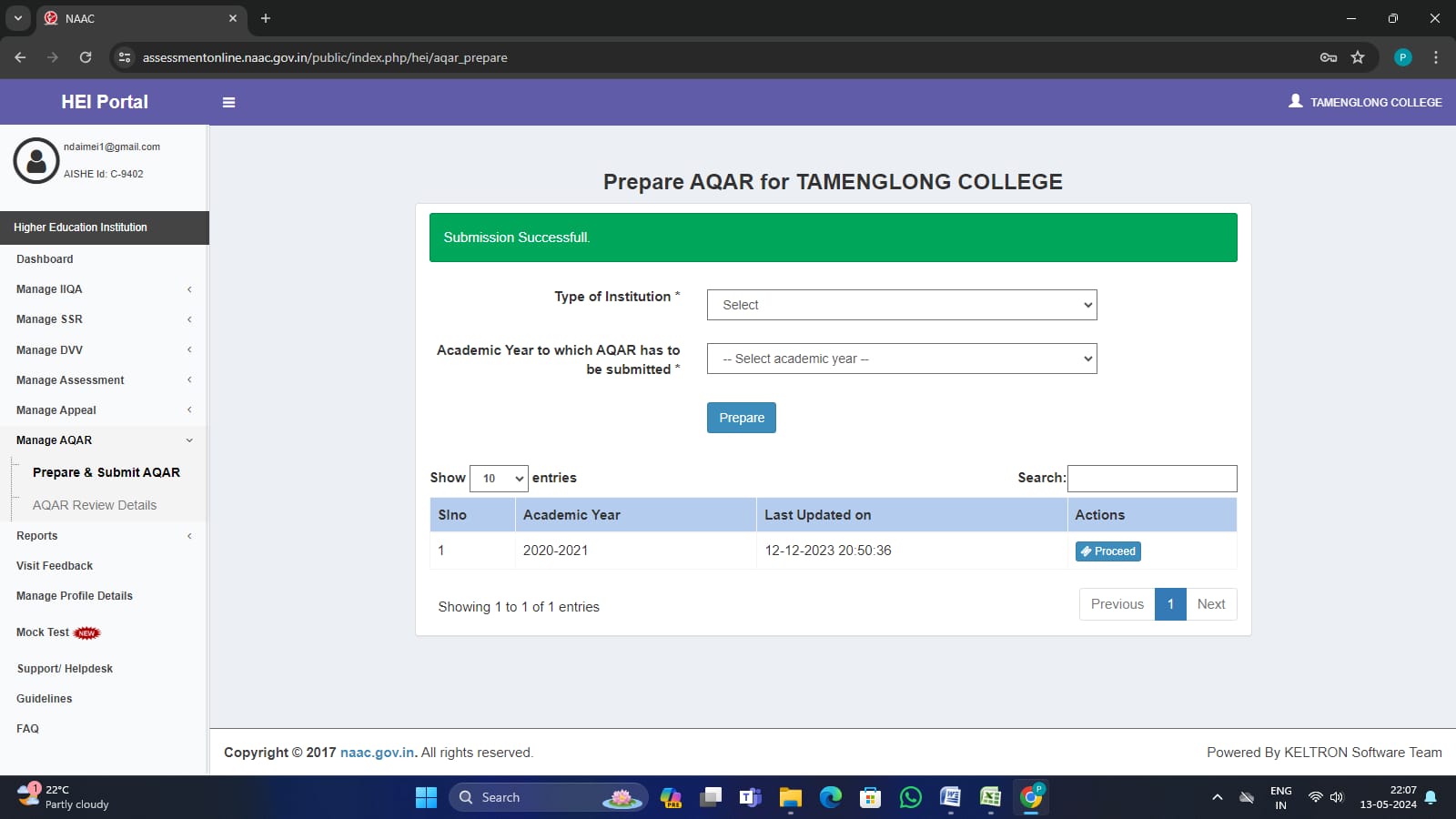1456x819 pixels.
Task: Proceed with the 2020-2021 AQAR entry
Action: [1107, 551]
